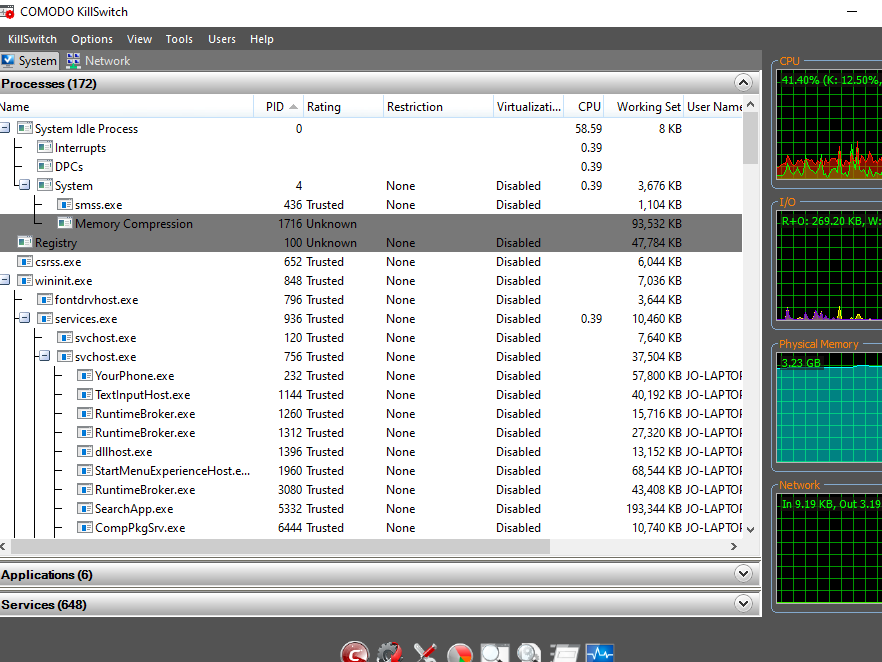
Task: Open the View menu
Action: (x=139, y=39)
